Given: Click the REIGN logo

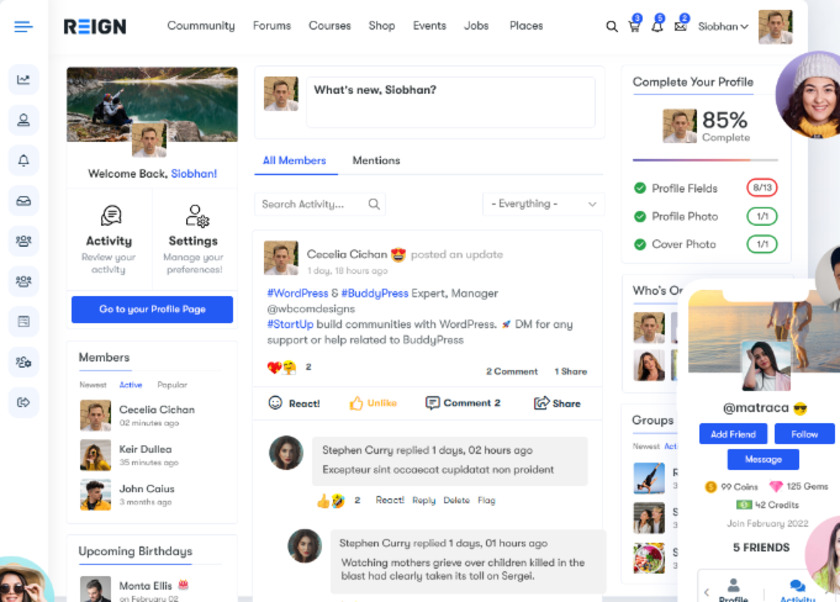Looking at the screenshot, I should tap(95, 26).
